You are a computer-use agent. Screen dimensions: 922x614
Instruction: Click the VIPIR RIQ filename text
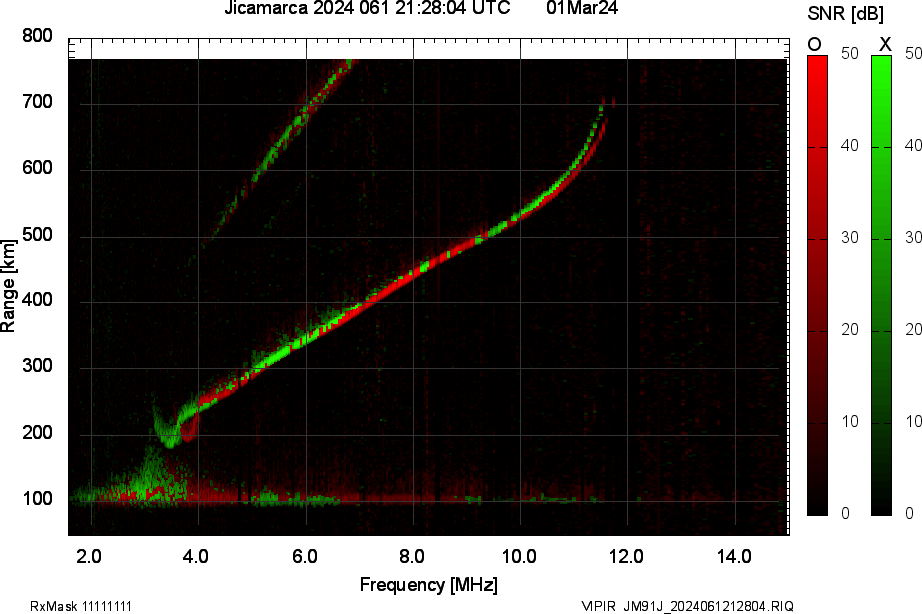[688, 606]
